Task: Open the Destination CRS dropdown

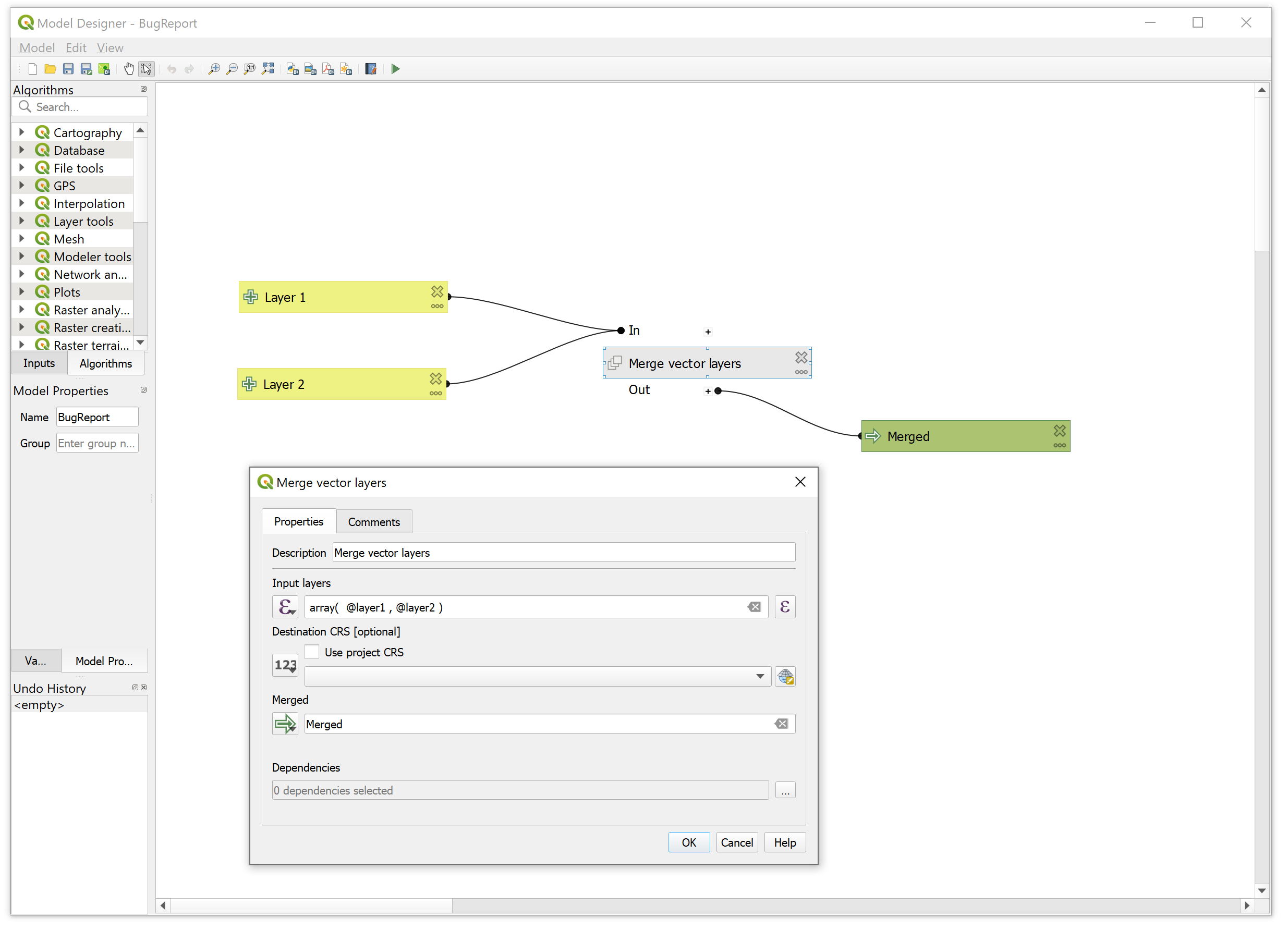Action: (760, 676)
